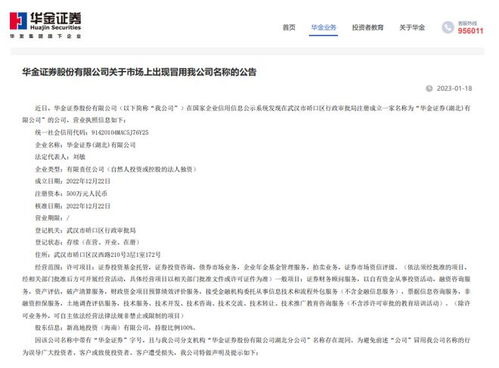
Task: Click the 企业类型 有限责任公司 line
Action: point(116,169)
